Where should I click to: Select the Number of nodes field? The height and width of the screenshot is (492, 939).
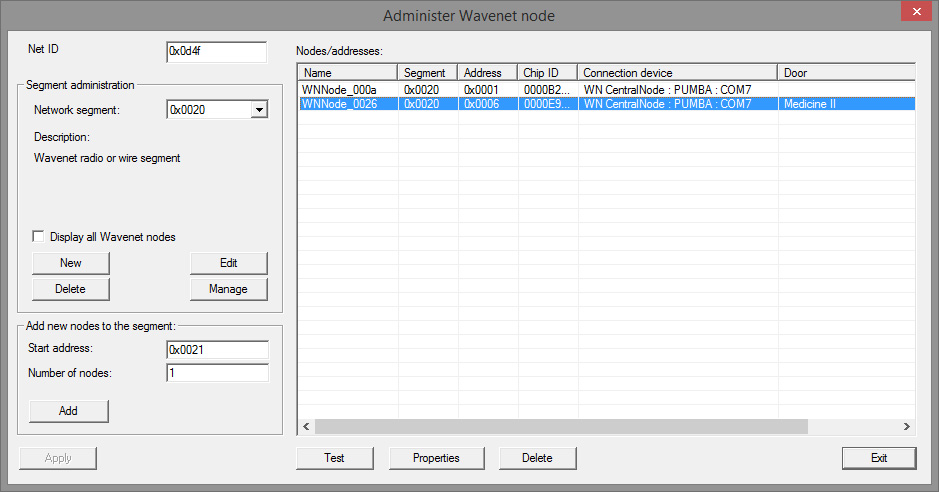217,373
